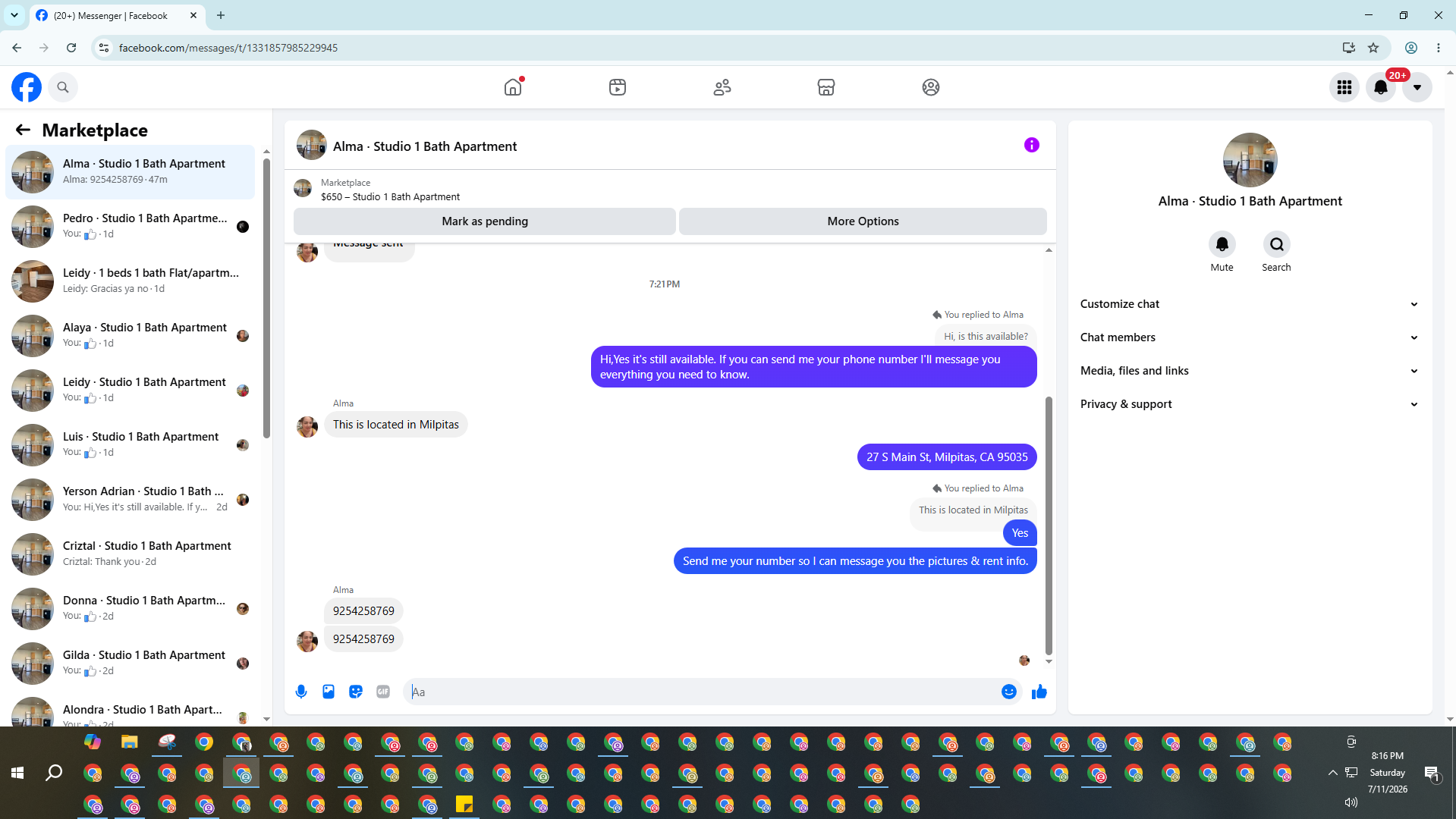
Task: Open Windows notification center
Action: (x=1432, y=773)
